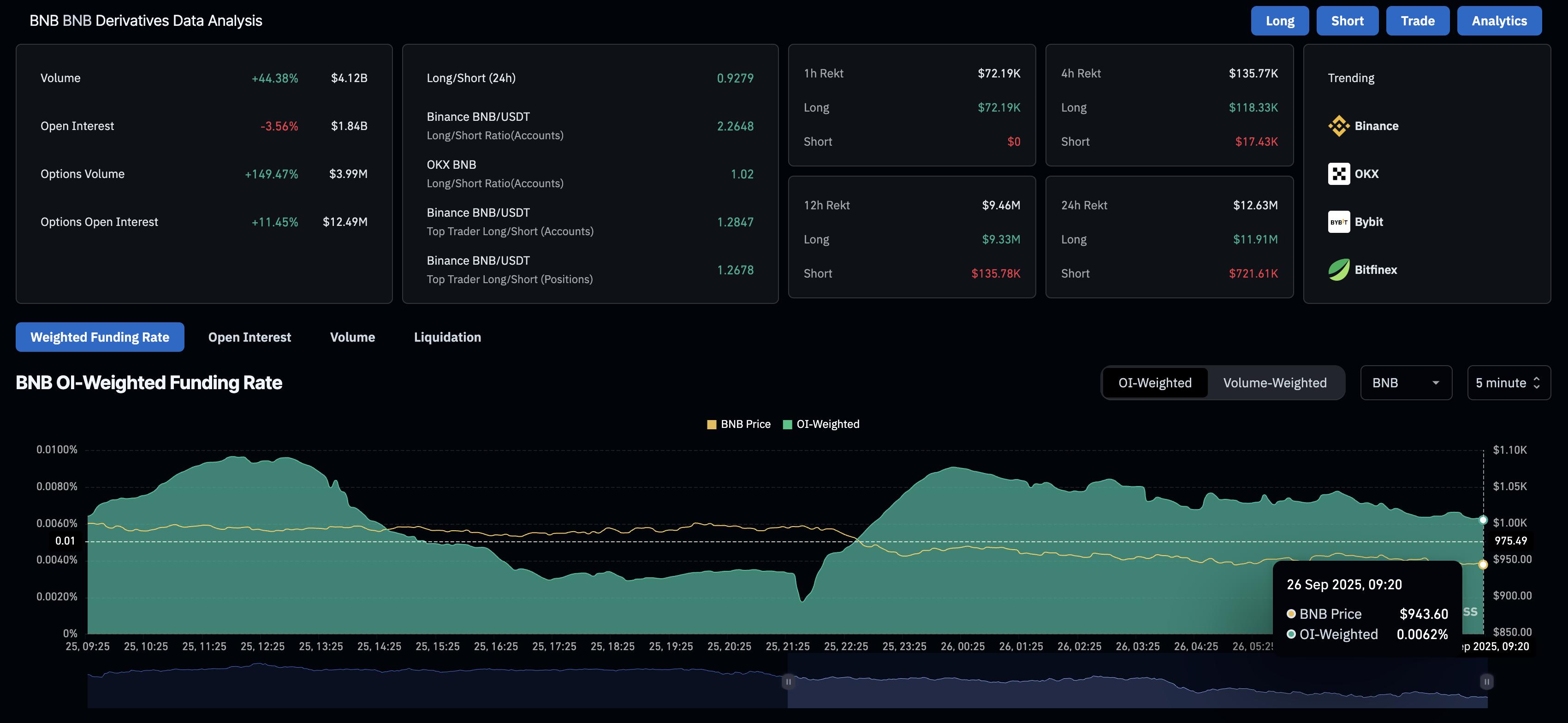This screenshot has height=723, width=1568.
Task: Switch to Volume-Weighted funding rate
Action: point(1275,383)
